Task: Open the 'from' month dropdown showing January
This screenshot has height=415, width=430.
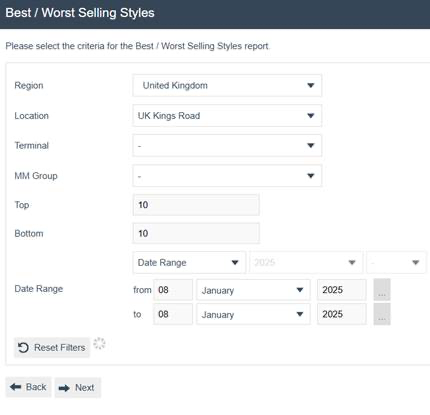Action: click(253, 290)
